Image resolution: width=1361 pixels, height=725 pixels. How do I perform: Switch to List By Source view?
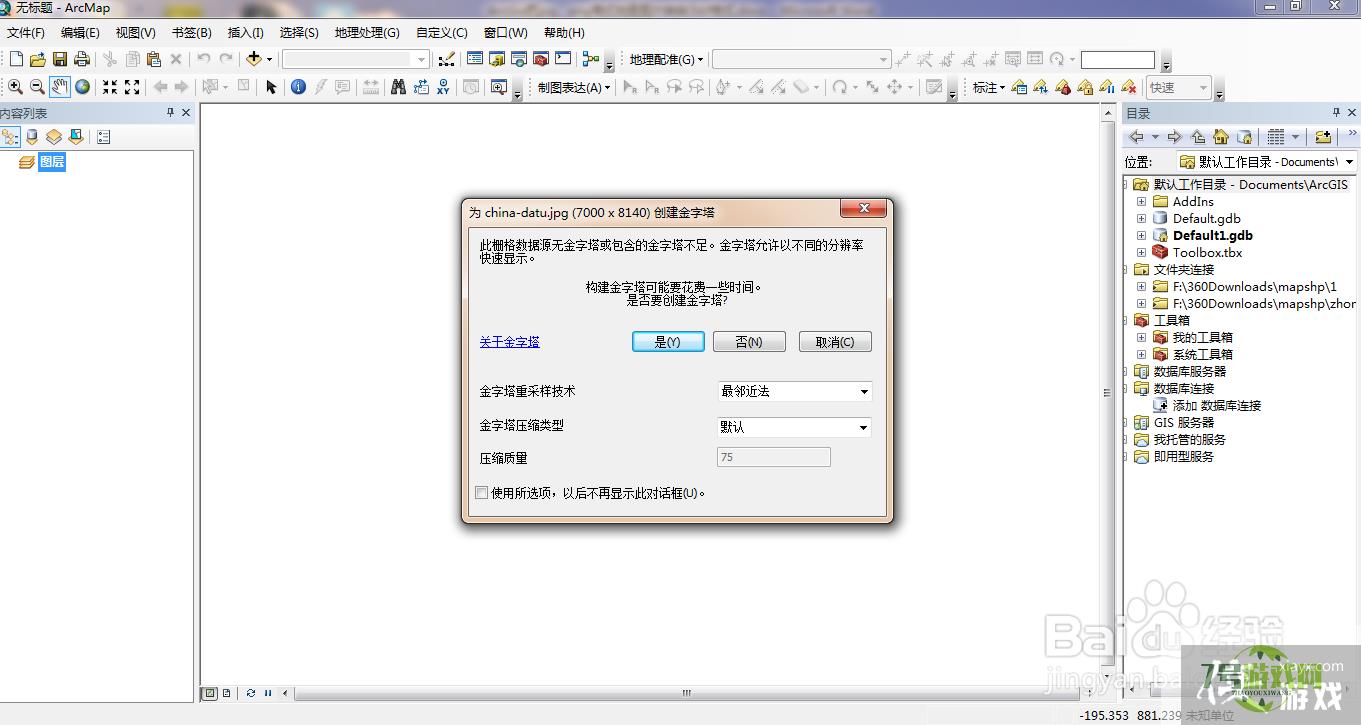[x=32, y=137]
